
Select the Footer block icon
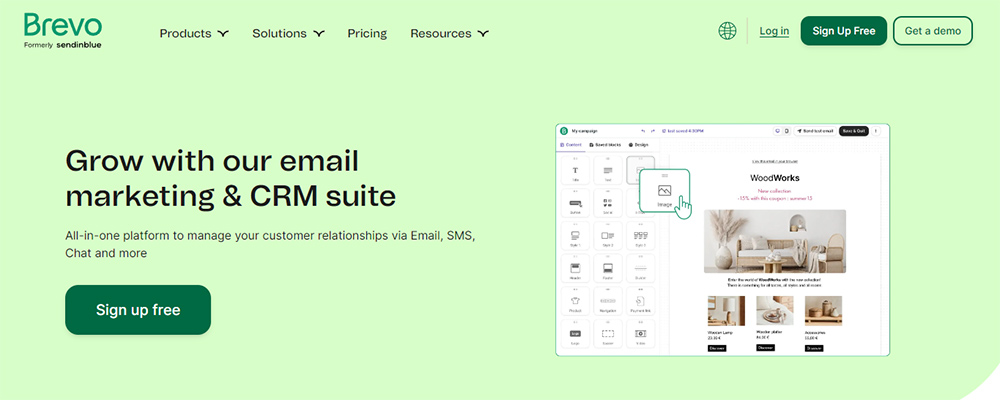608,269
